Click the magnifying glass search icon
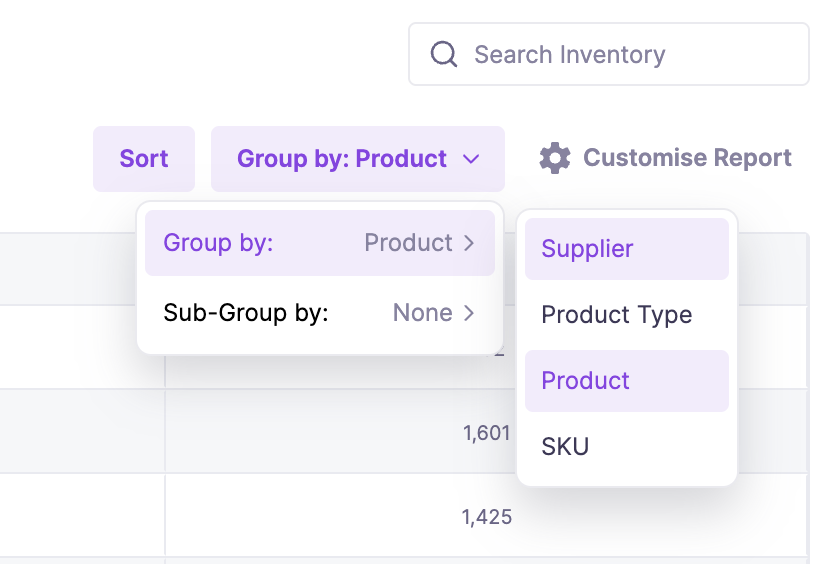824x564 pixels. (x=444, y=54)
